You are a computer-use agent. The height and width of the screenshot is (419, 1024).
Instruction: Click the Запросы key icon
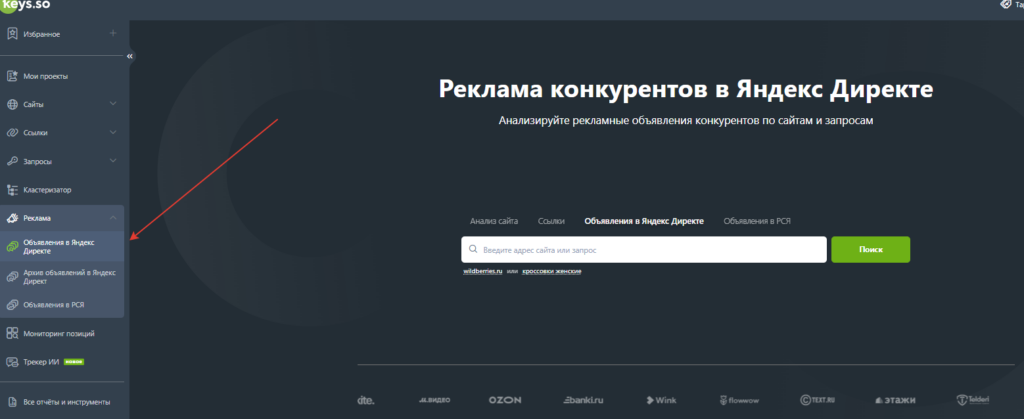[12, 161]
